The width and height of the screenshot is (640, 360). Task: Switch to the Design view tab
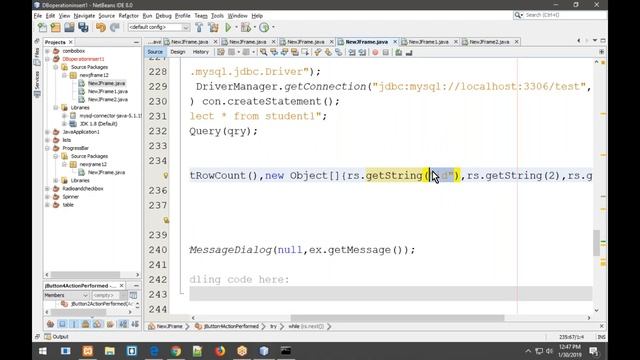click(x=178, y=52)
